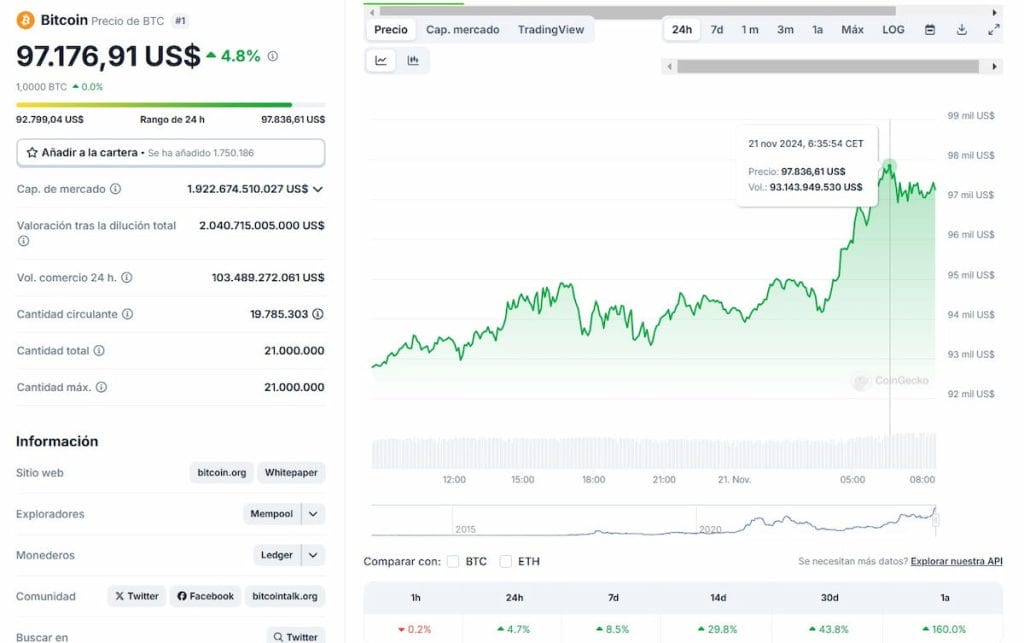Open the Facebook community link
The width and height of the screenshot is (1024, 643).
(x=206, y=596)
